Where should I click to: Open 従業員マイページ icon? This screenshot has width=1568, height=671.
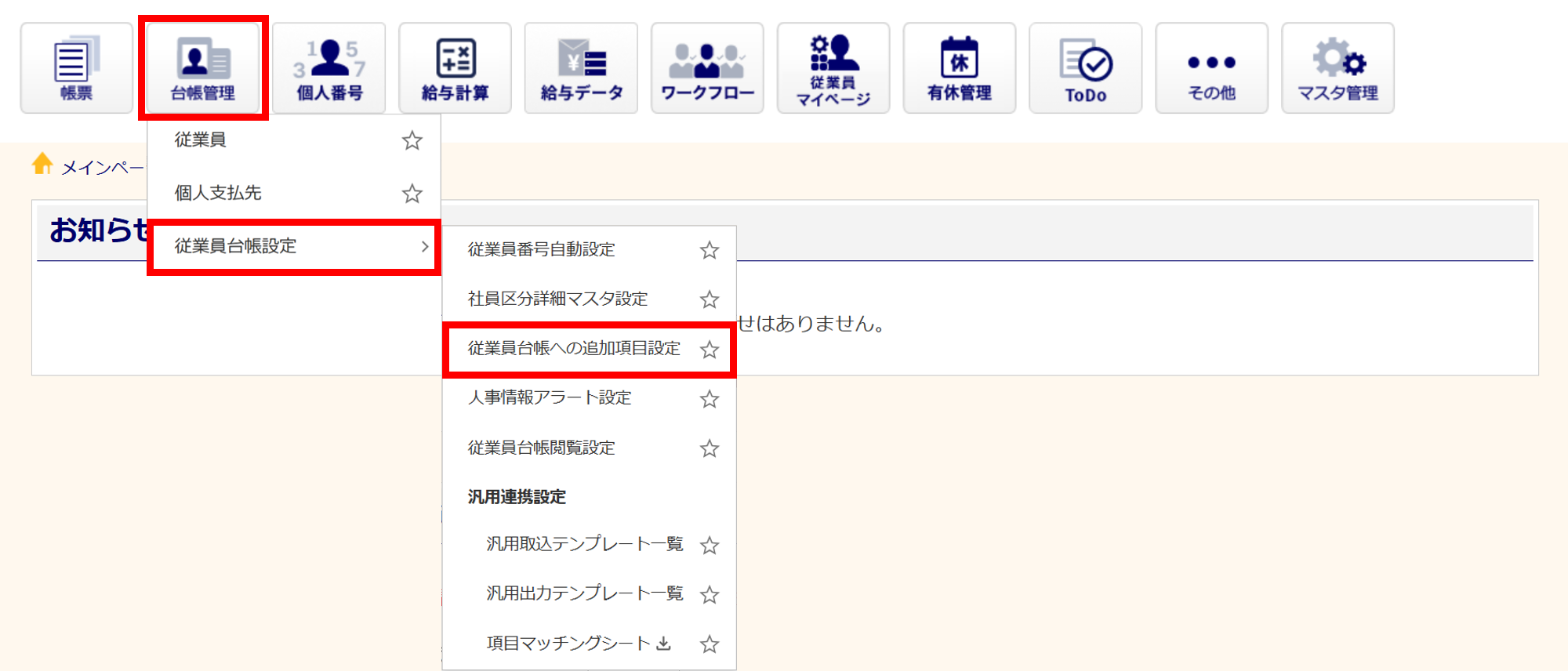[x=833, y=68]
